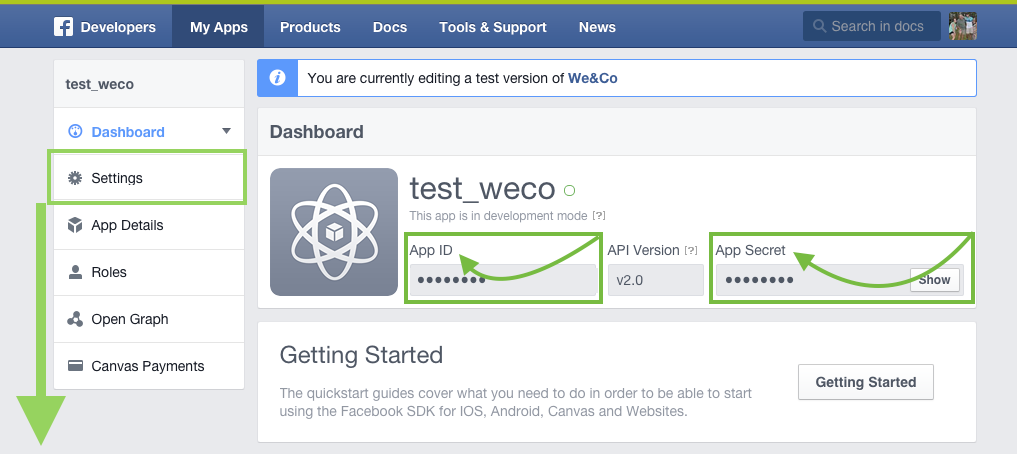
Task: Follow the We&Co link
Action: tap(593, 78)
